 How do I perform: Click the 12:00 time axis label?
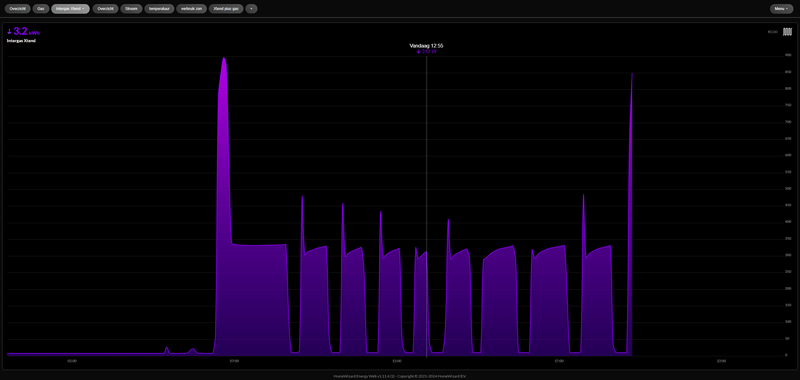pos(396,362)
